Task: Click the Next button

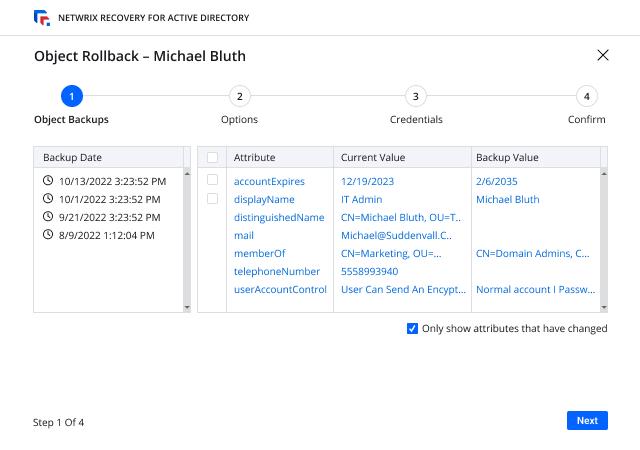Action: point(587,421)
